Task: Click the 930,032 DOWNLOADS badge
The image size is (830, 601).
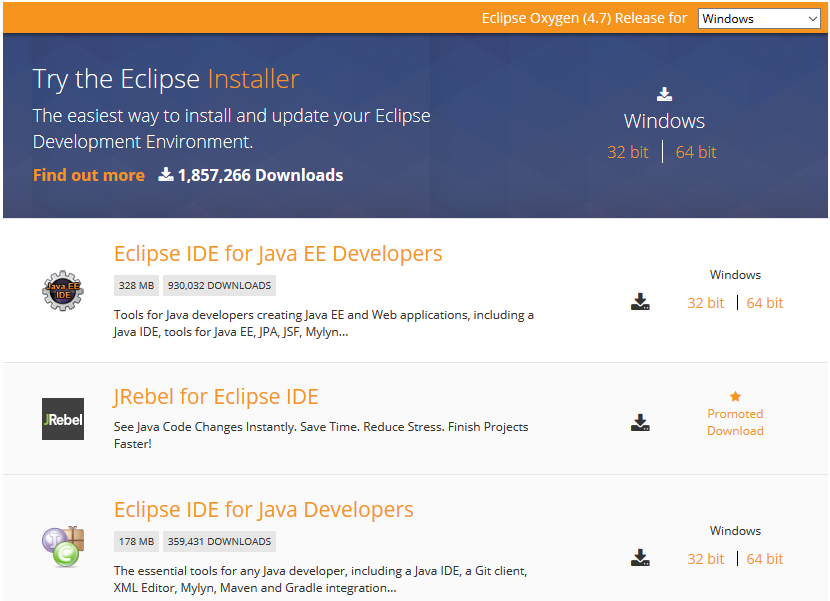Action: point(219,285)
